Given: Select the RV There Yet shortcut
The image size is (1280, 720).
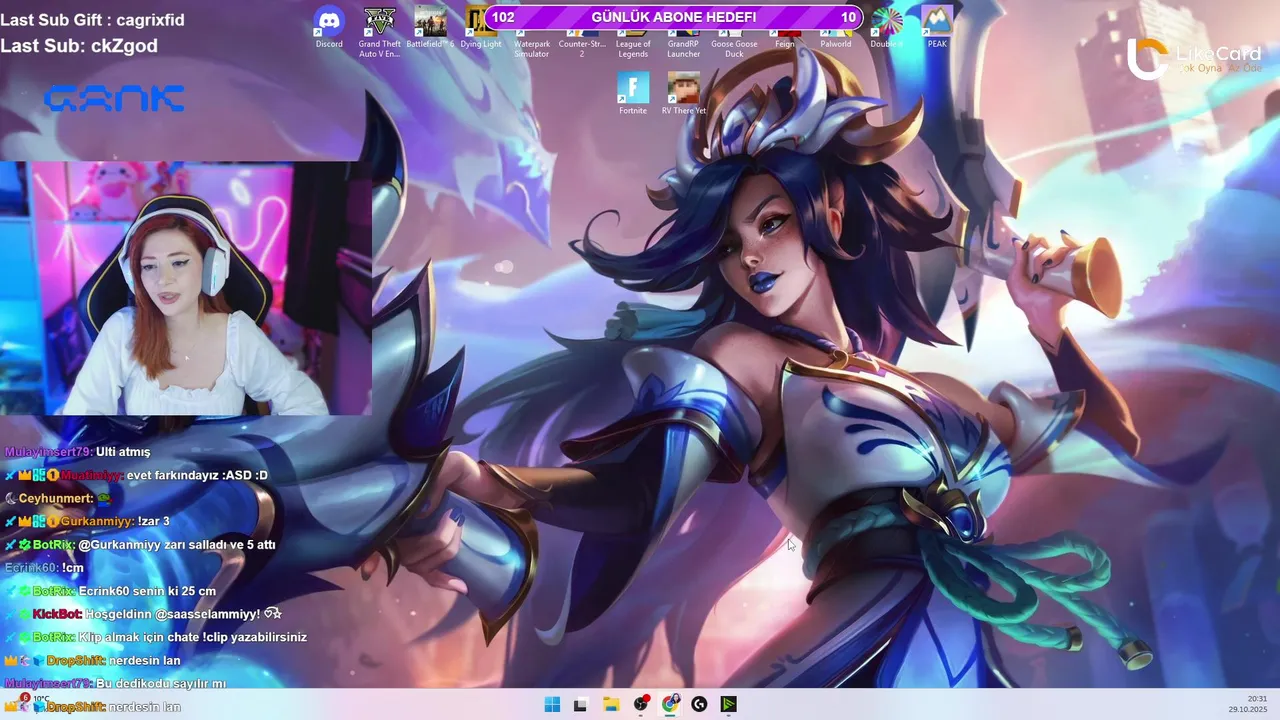Looking at the screenshot, I should coord(684,93).
